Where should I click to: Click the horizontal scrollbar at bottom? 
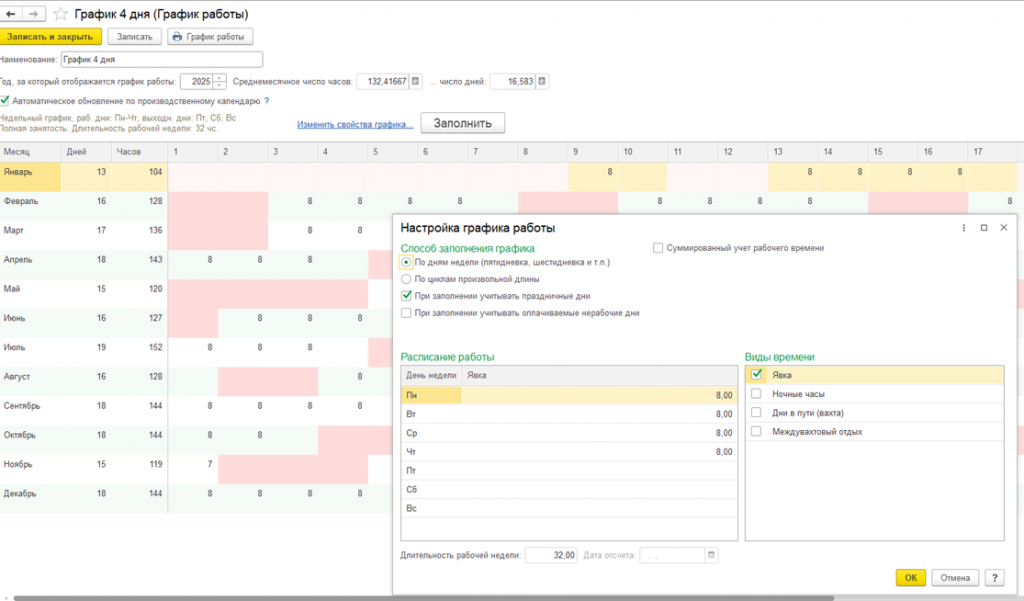423,597
